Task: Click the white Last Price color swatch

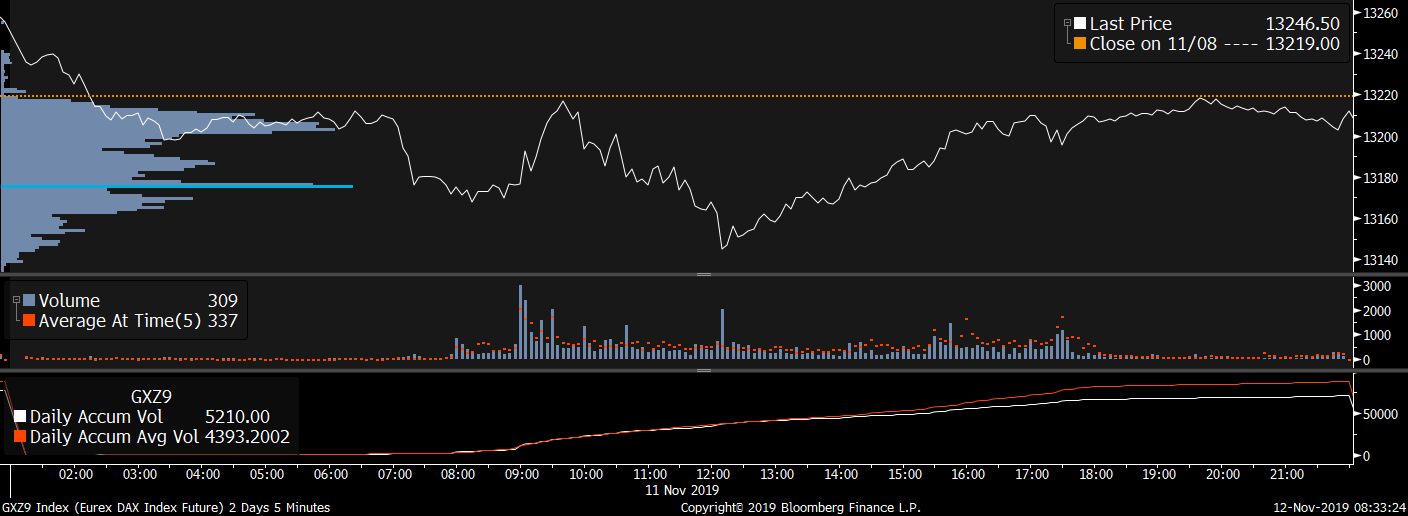Action: (1080, 24)
